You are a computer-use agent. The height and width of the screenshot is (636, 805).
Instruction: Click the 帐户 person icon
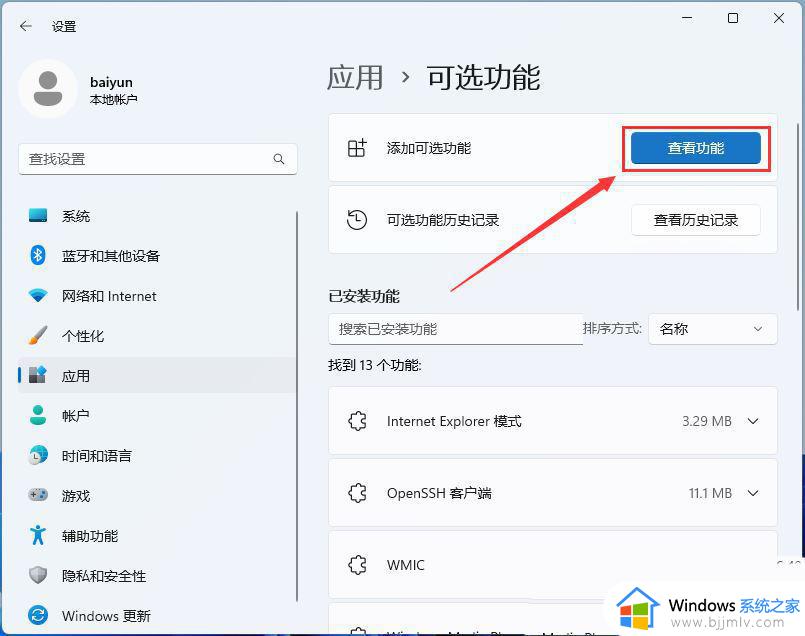(x=38, y=415)
